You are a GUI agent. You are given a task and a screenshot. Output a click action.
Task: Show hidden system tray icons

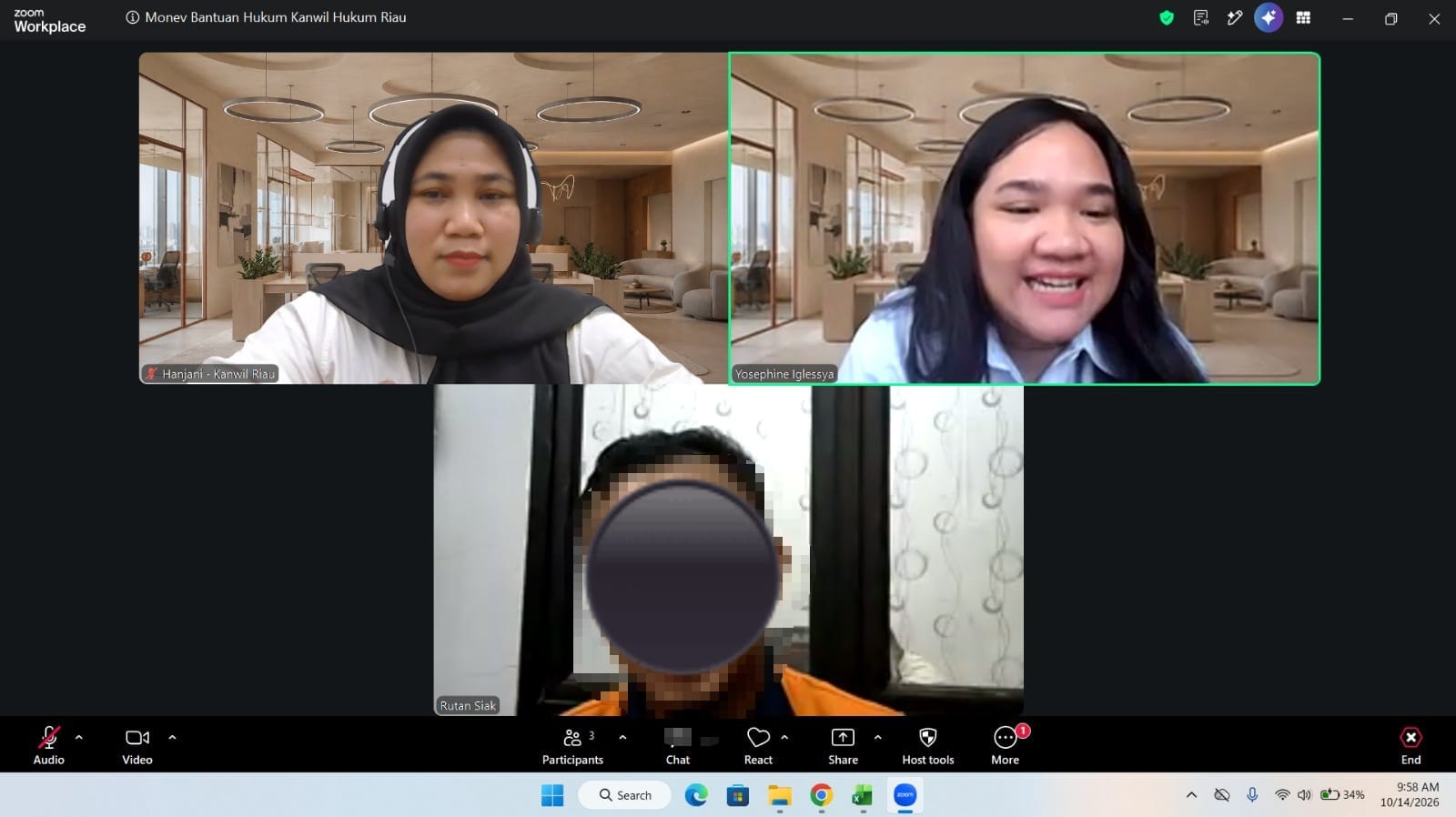coord(1191,795)
